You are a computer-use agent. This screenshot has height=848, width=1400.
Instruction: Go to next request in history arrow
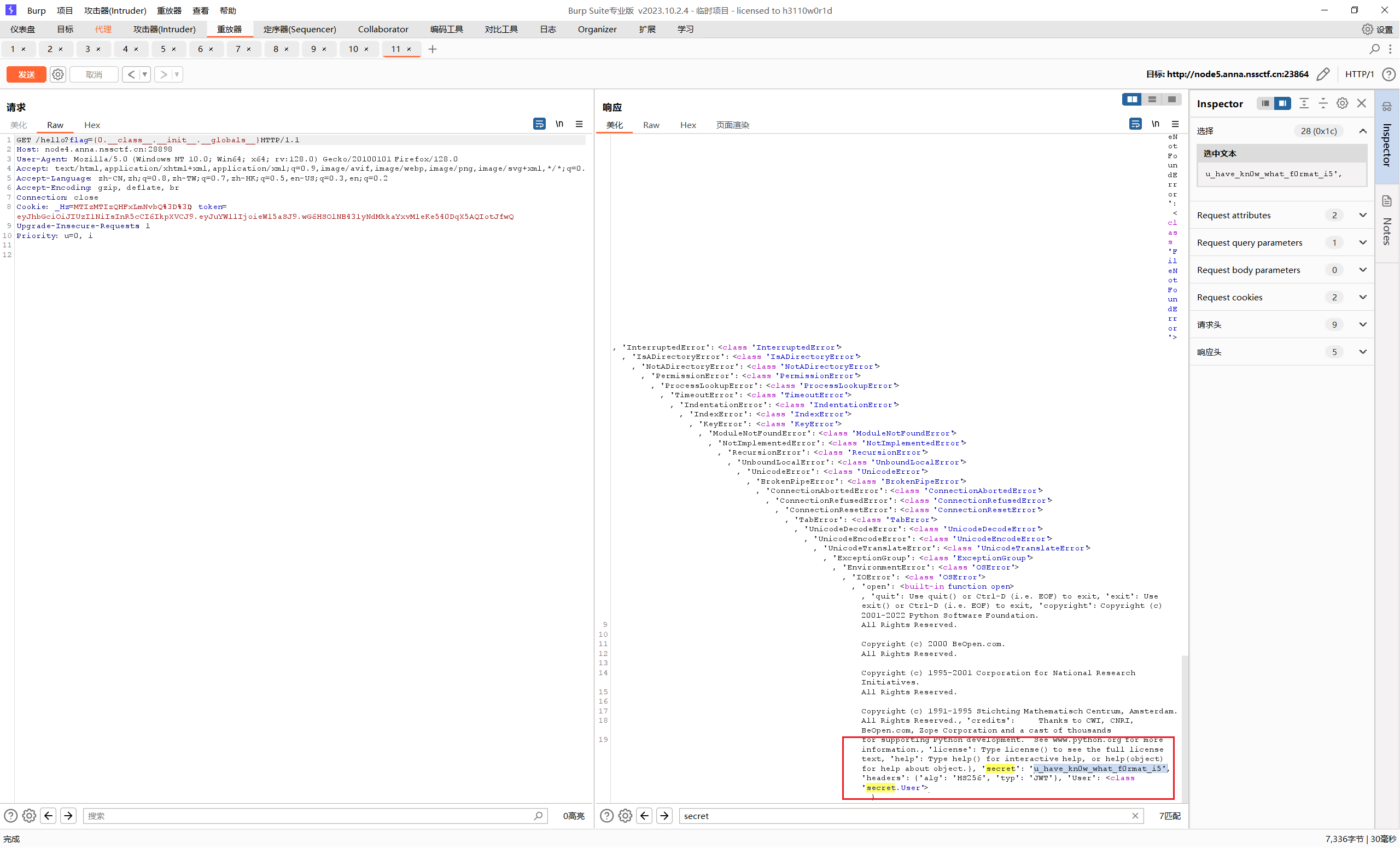click(x=163, y=74)
